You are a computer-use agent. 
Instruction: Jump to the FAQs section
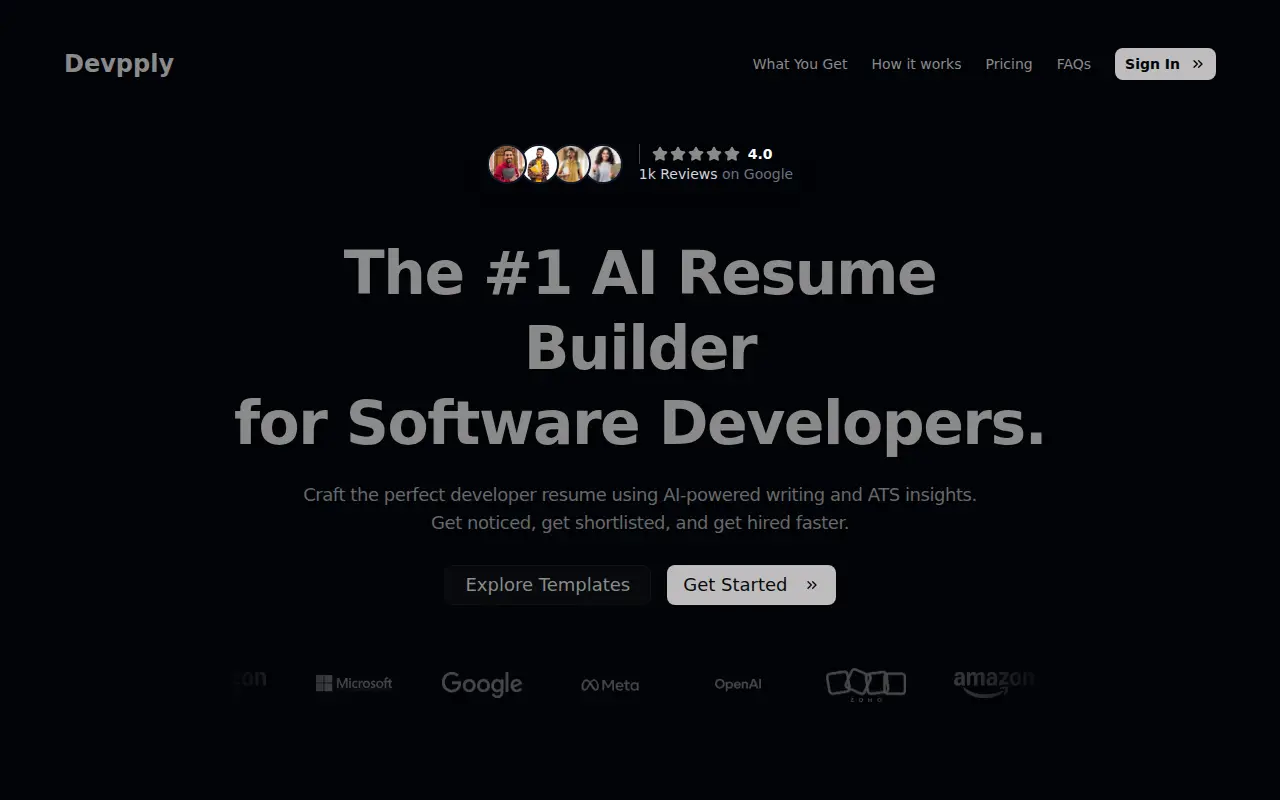pos(1073,64)
